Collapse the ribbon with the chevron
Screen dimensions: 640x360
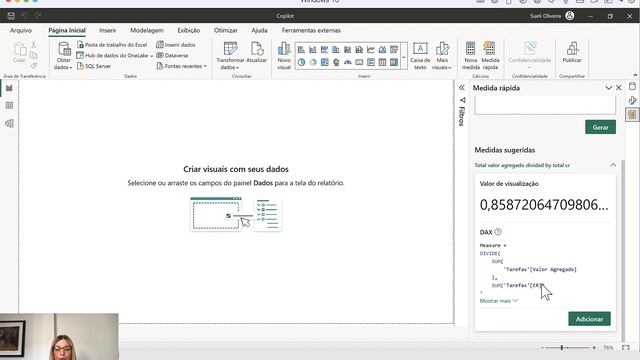click(635, 75)
